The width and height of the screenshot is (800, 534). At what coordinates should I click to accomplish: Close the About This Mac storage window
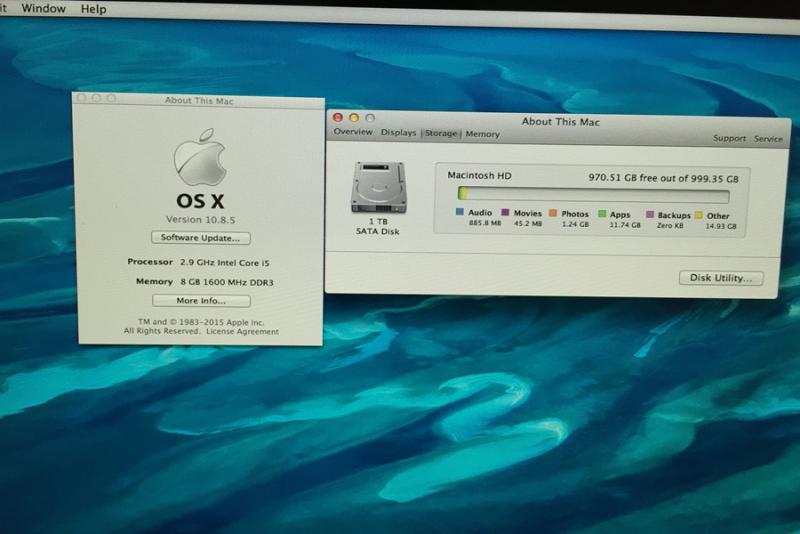coord(337,117)
